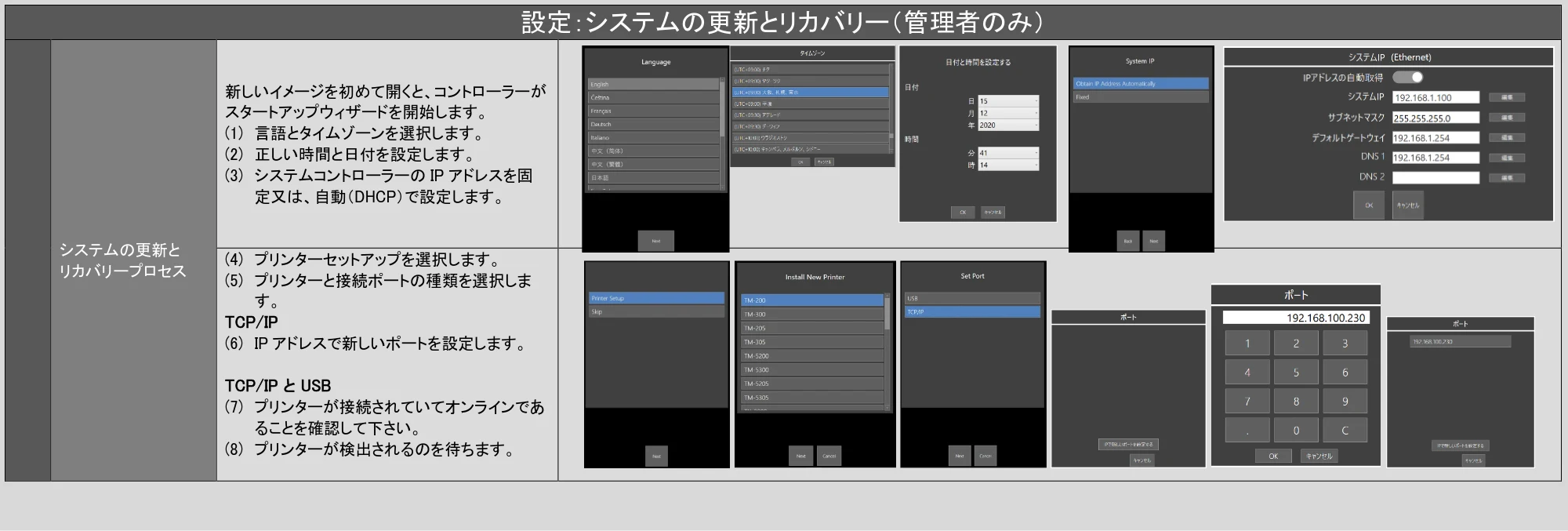Select Fixed in the System IP screen
Viewport: 1568px width, 531px height.
[1141, 97]
